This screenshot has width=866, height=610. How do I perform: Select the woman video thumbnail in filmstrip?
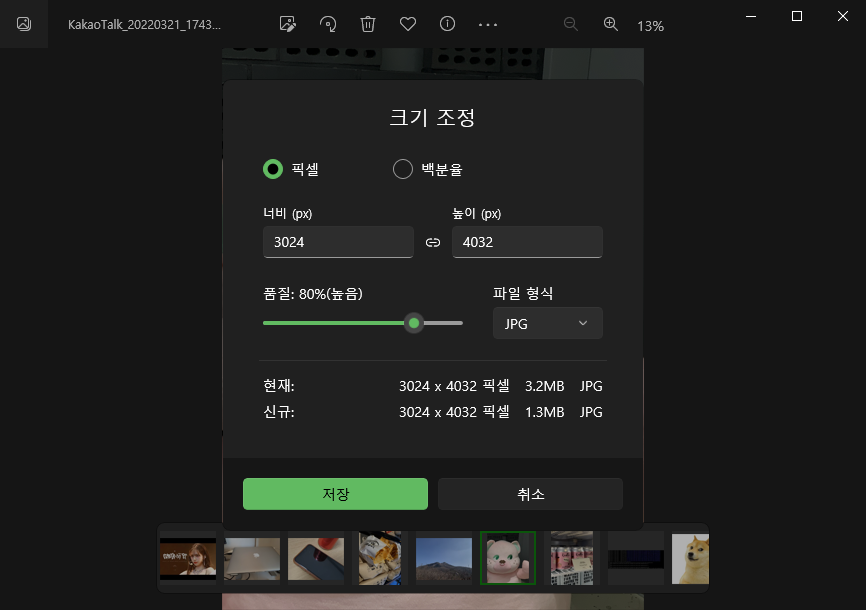188,558
